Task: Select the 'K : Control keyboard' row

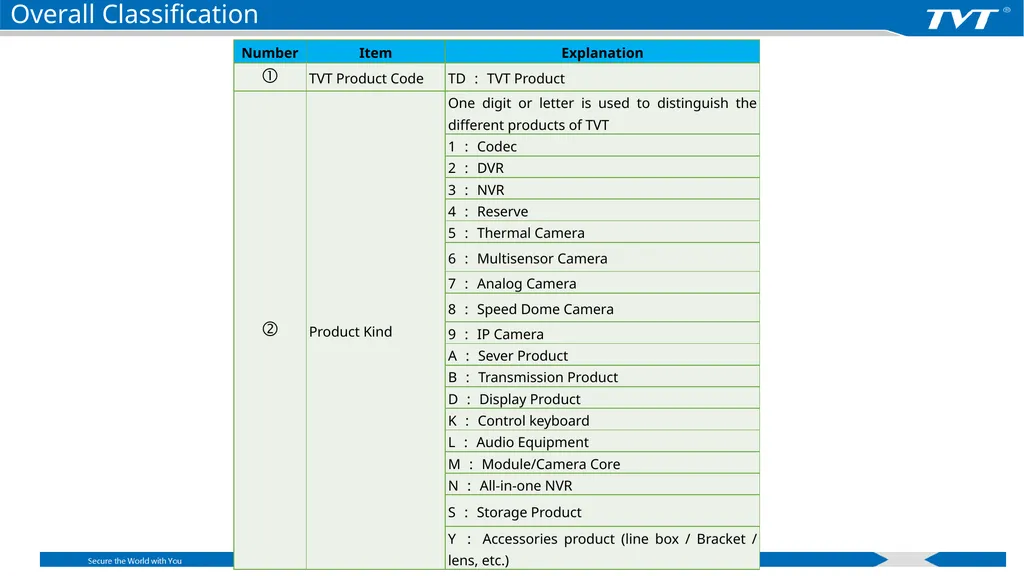Action: tap(602, 419)
